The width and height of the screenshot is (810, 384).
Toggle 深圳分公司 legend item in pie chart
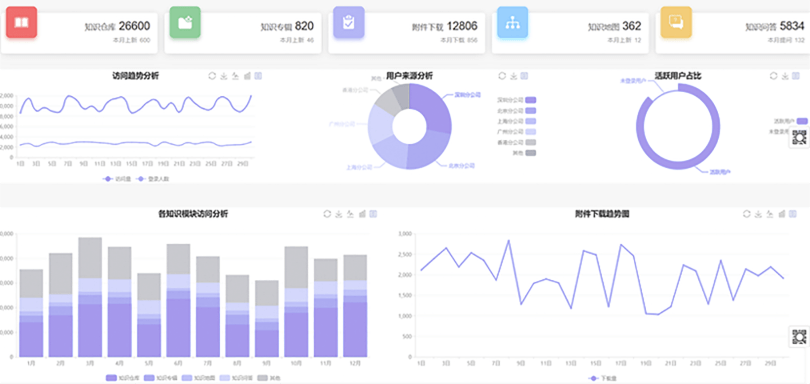coord(517,100)
